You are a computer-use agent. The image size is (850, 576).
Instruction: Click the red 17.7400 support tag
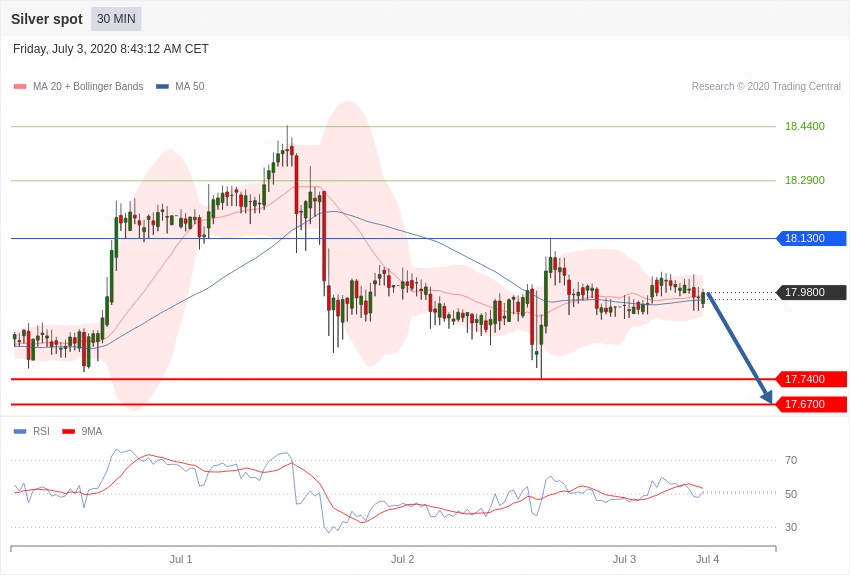pos(808,380)
